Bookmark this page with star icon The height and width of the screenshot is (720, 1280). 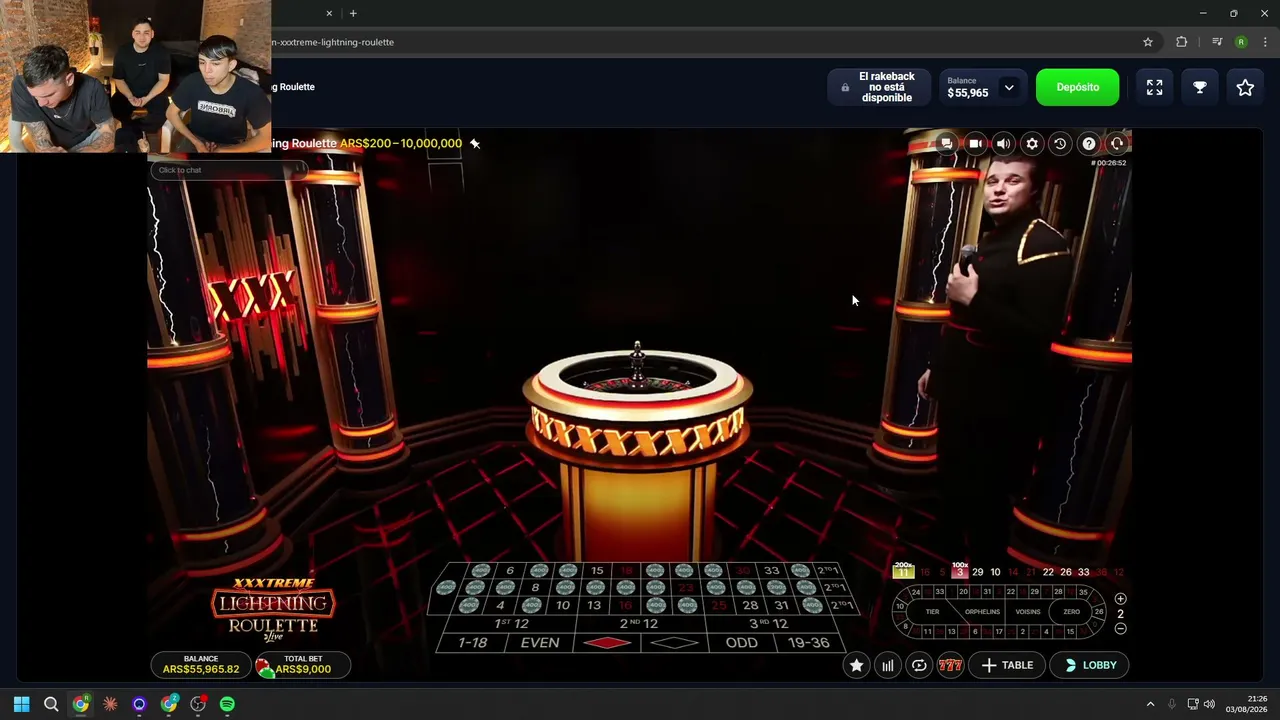pos(1148,42)
